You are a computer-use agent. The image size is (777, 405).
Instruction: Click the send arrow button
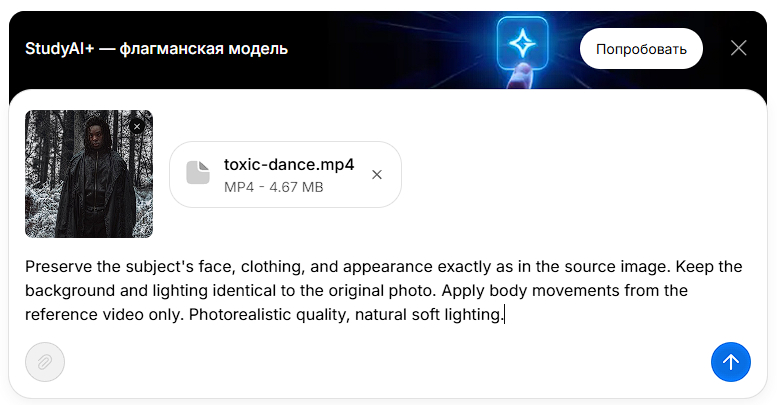[730, 362]
